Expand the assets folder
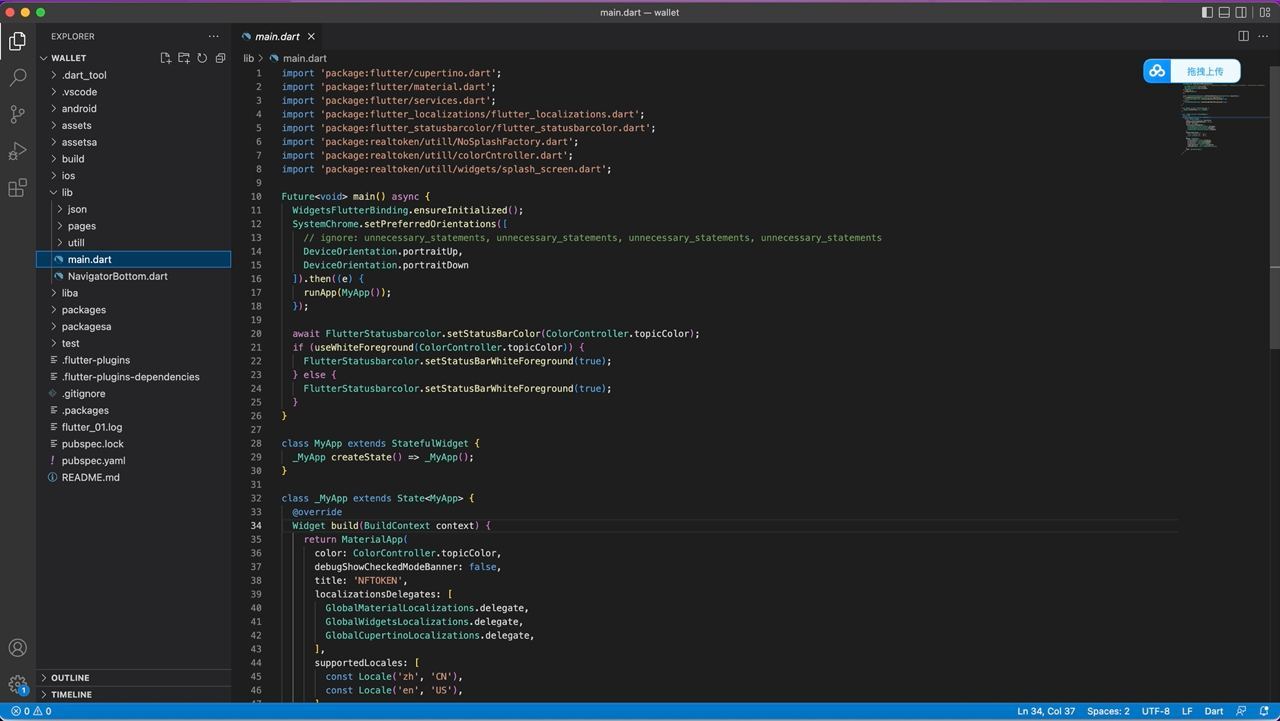The image size is (1280, 721). pos(134,125)
